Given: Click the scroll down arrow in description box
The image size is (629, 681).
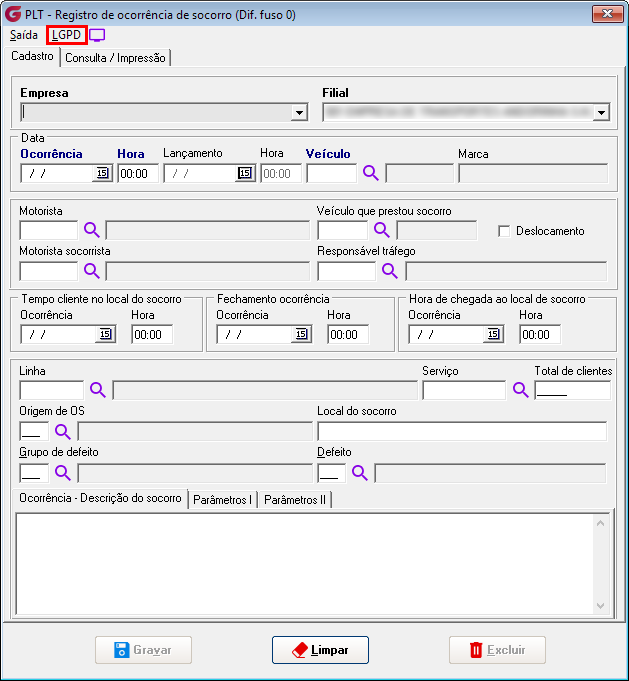Looking at the screenshot, I should [600, 605].
